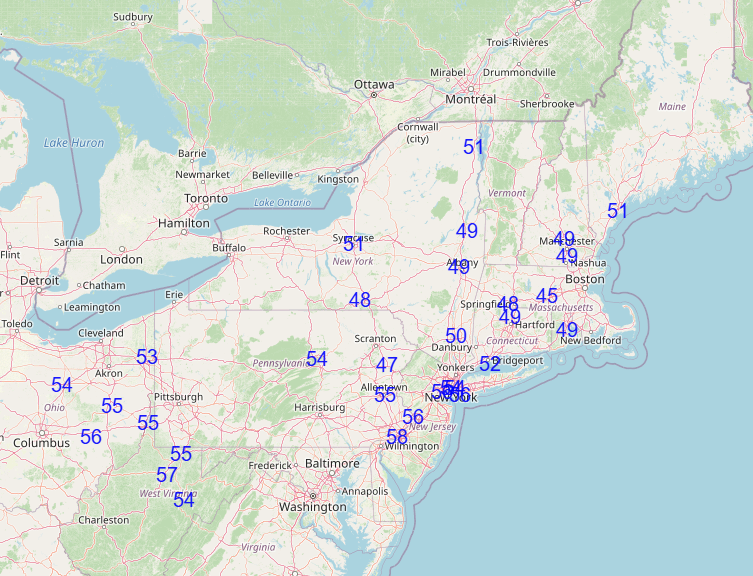The image size is (753, 576).
Task: Click the 51 reading on the Maine coast
Action: [x=617, y=211]
